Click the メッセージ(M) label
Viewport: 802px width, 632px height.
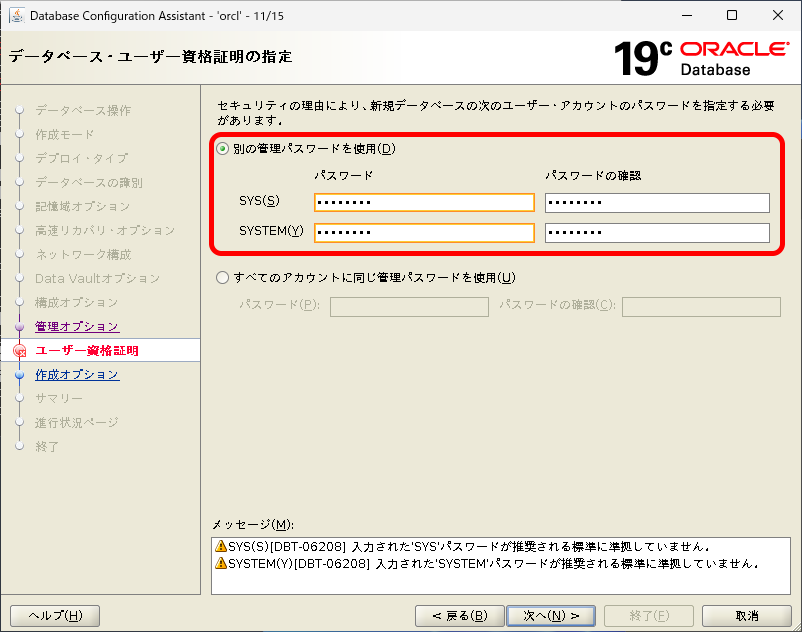(x=253, y=525)
